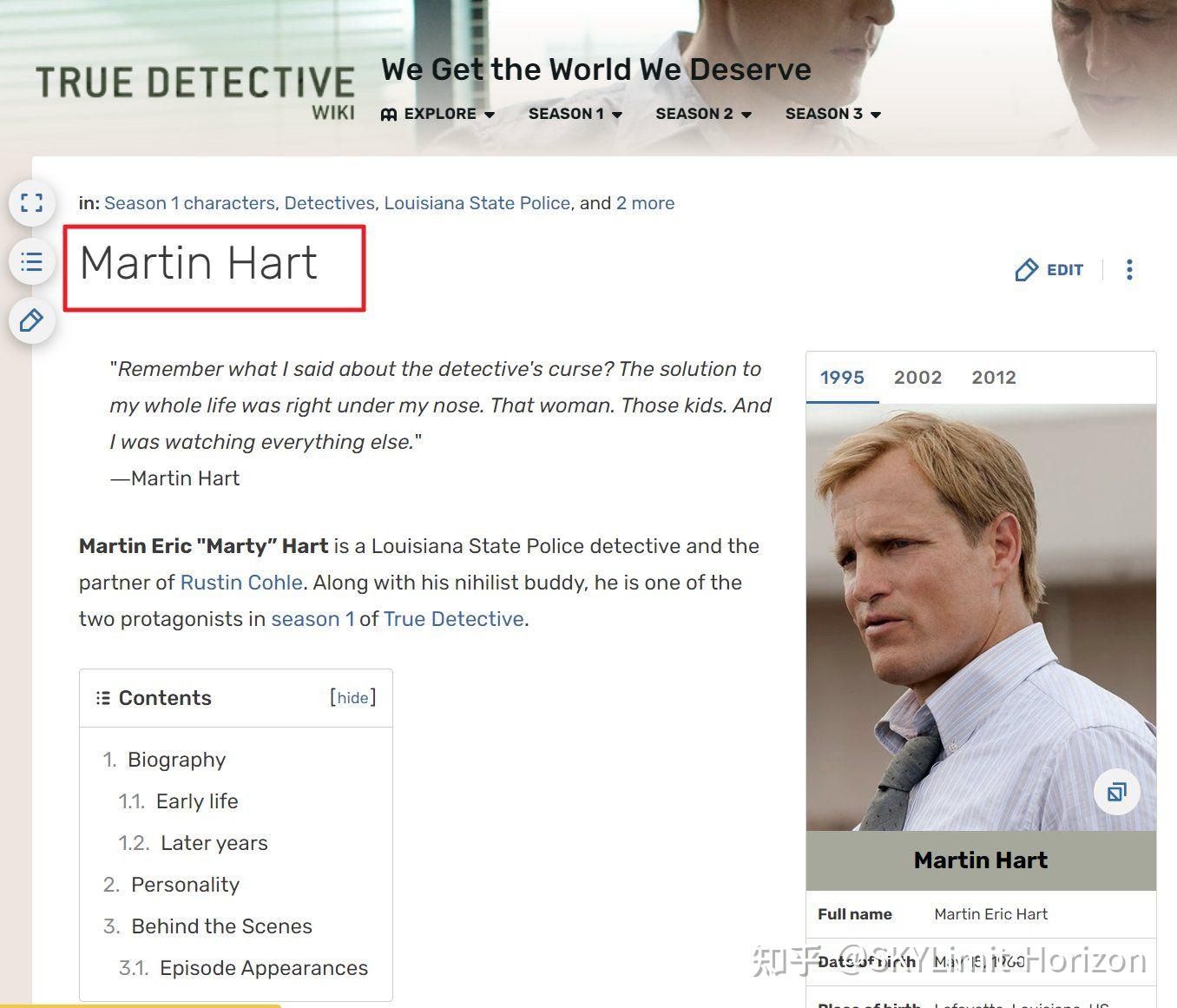Screen dimensions: 1177x1008
Task: Open the Season 1 characters category link
Action: [189, 203]
